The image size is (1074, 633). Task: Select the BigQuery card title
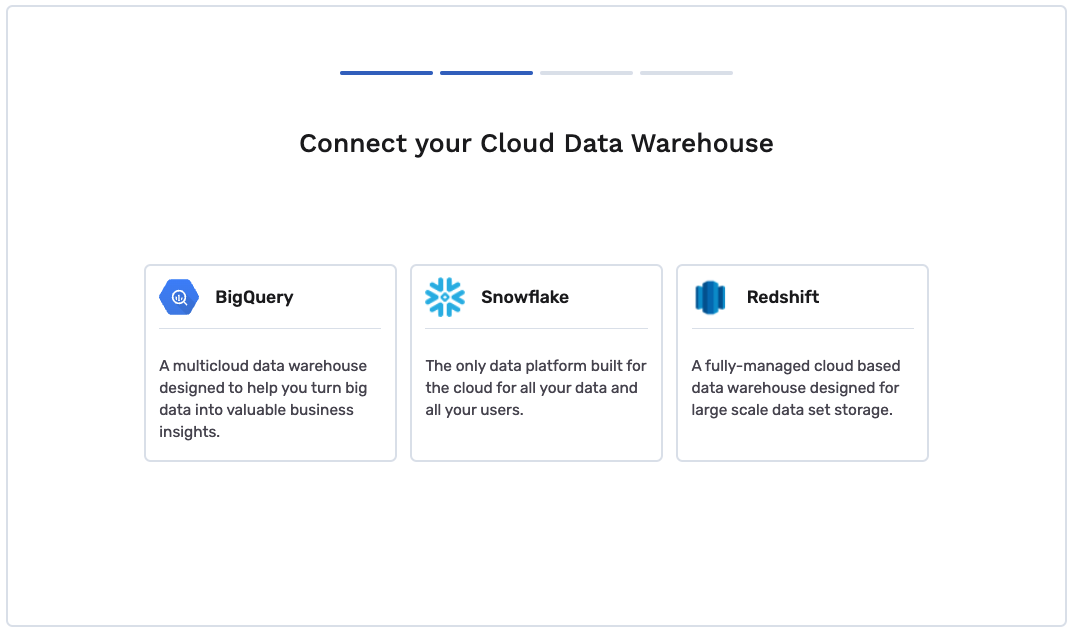tap(254, 297)
